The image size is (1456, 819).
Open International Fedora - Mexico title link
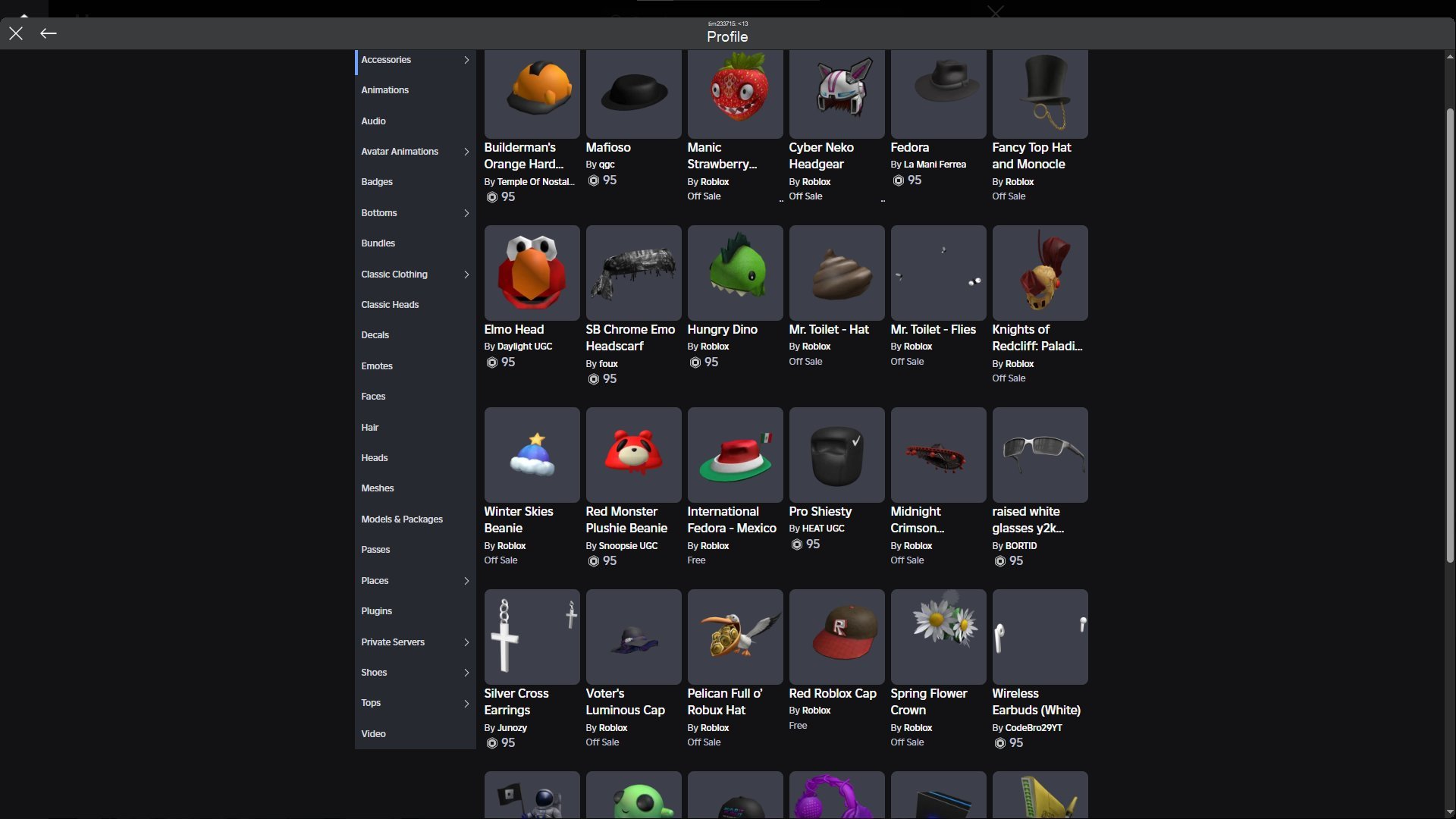coord(732,519)
